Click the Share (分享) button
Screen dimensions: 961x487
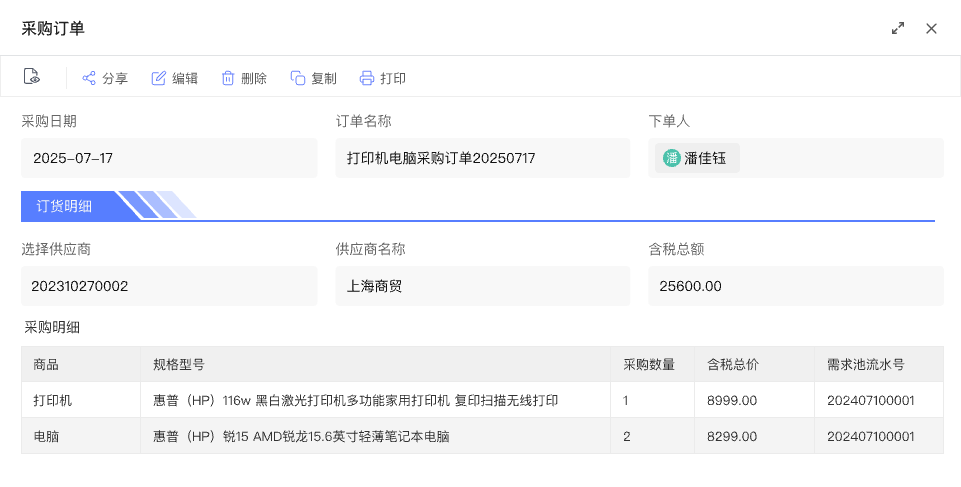[105, 78]
